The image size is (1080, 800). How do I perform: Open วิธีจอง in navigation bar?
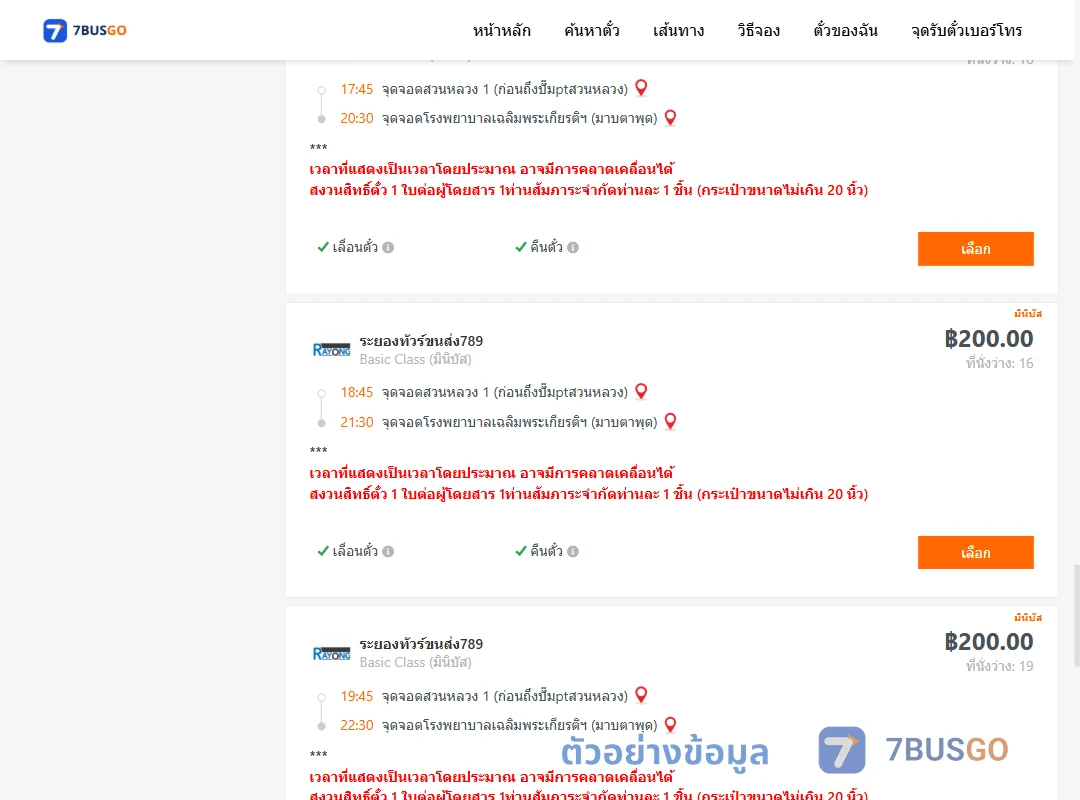point(758,30)
